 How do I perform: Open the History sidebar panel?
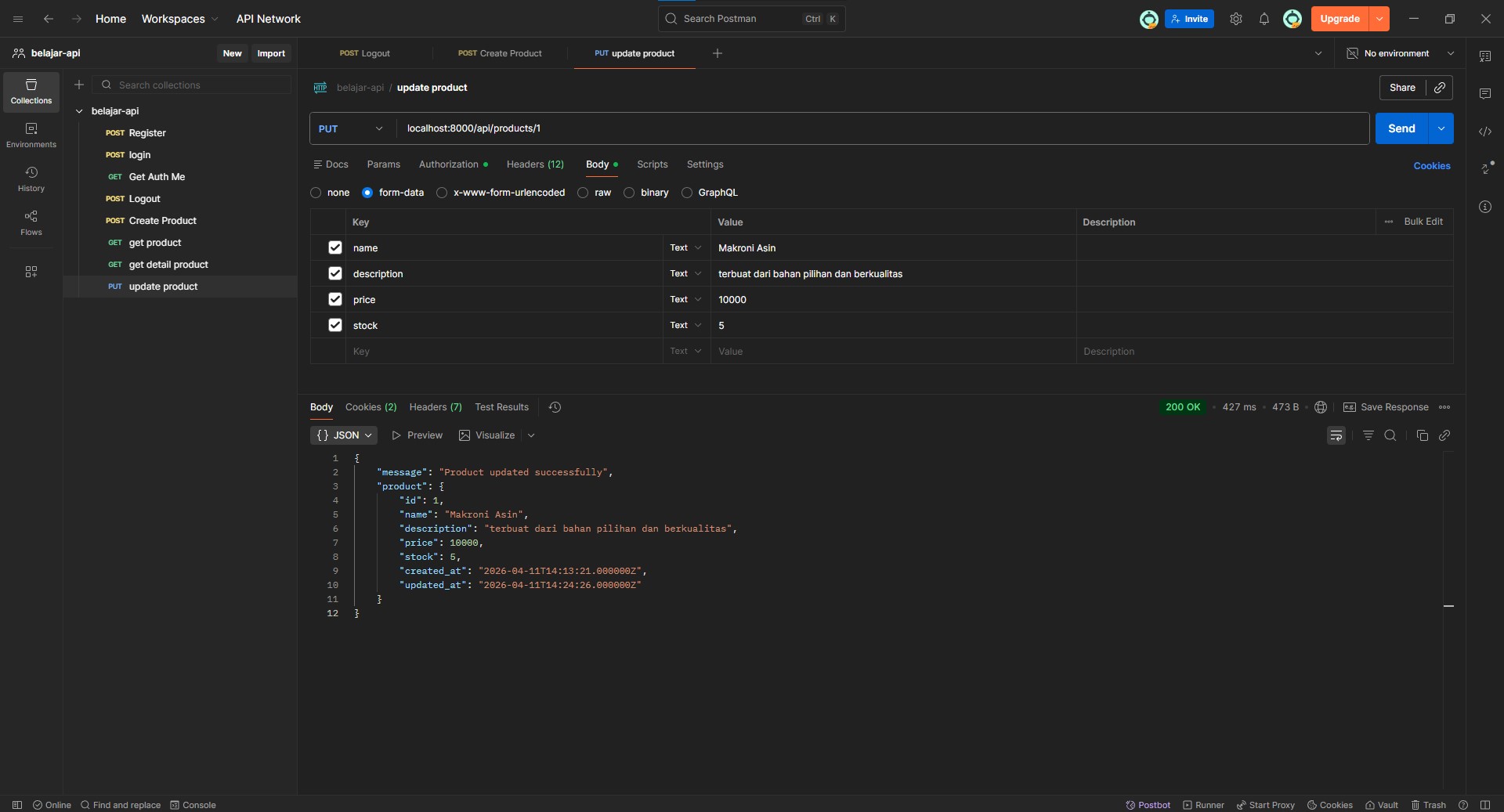point(31,179)
